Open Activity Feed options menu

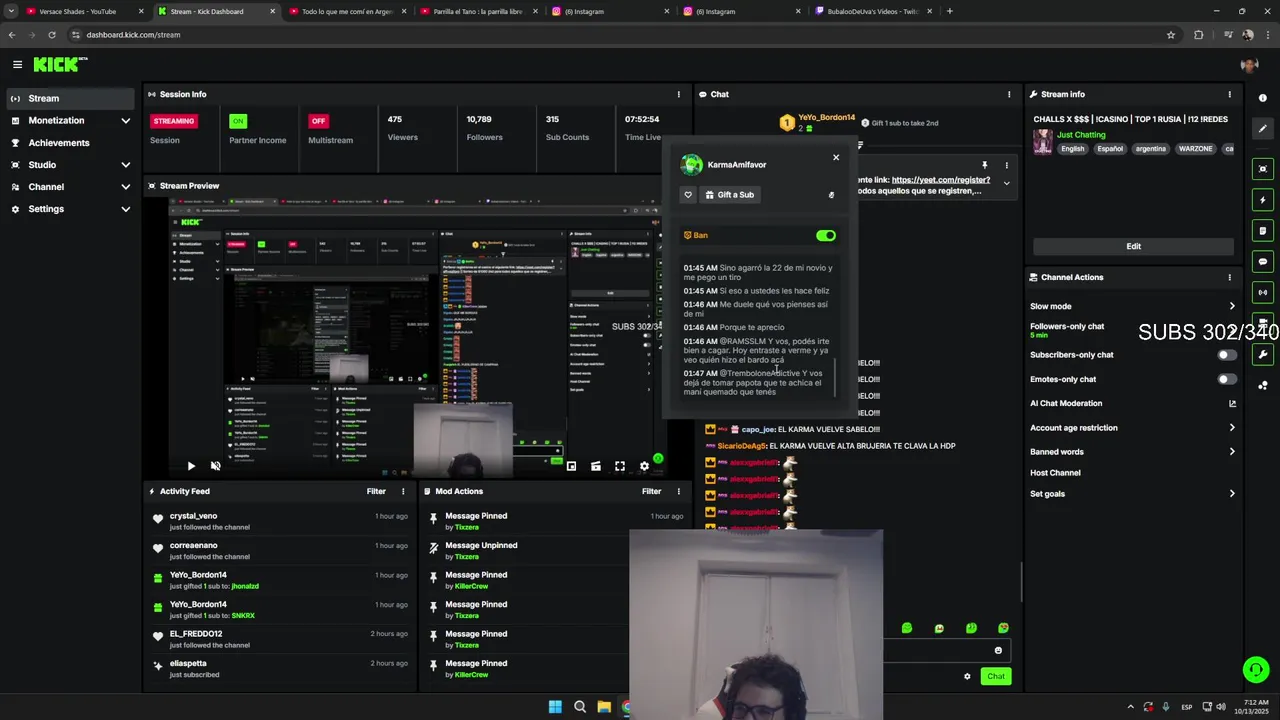(403, 491)
